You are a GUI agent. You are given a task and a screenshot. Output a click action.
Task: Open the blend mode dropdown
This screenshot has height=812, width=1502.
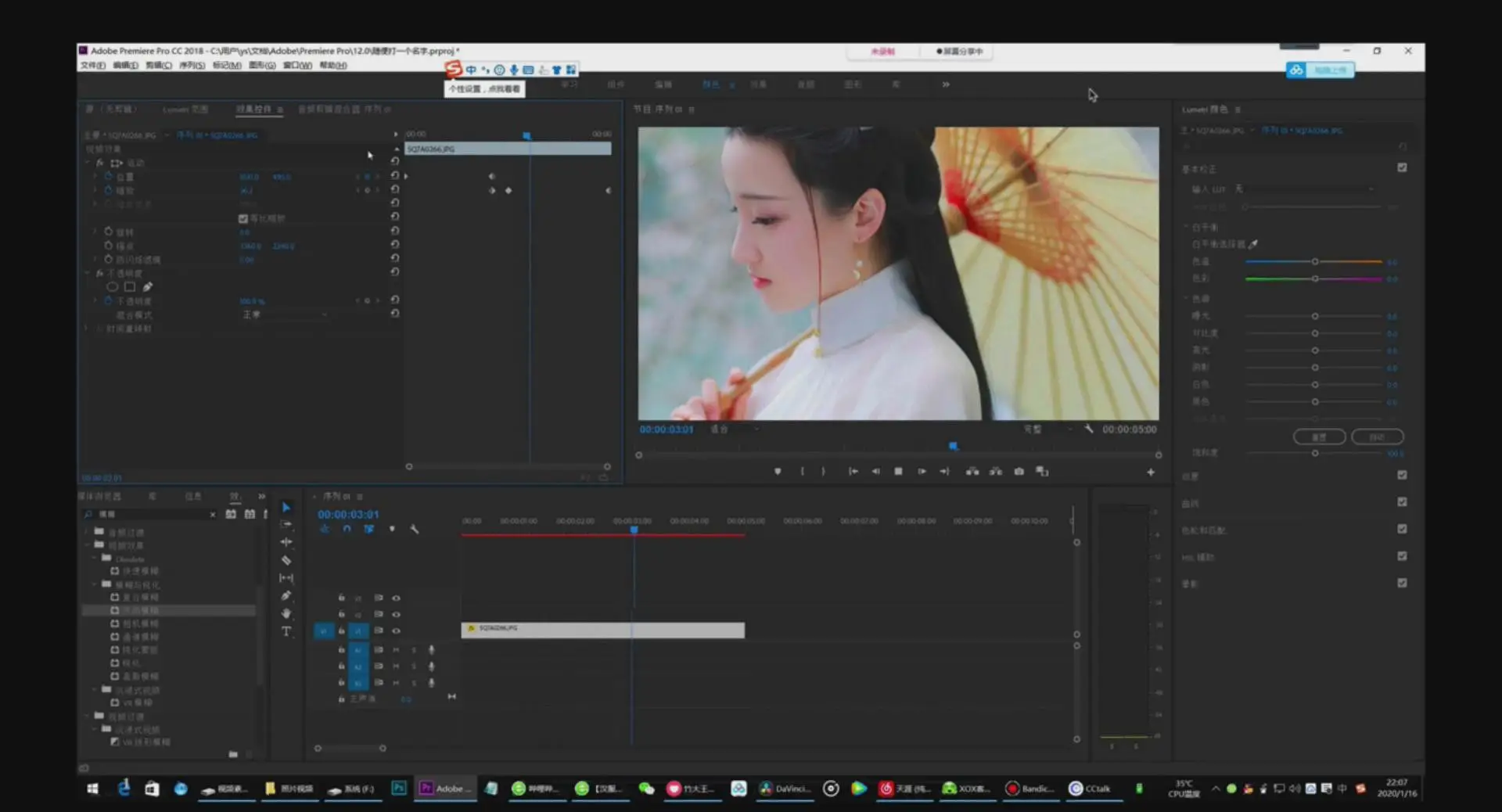285,314
